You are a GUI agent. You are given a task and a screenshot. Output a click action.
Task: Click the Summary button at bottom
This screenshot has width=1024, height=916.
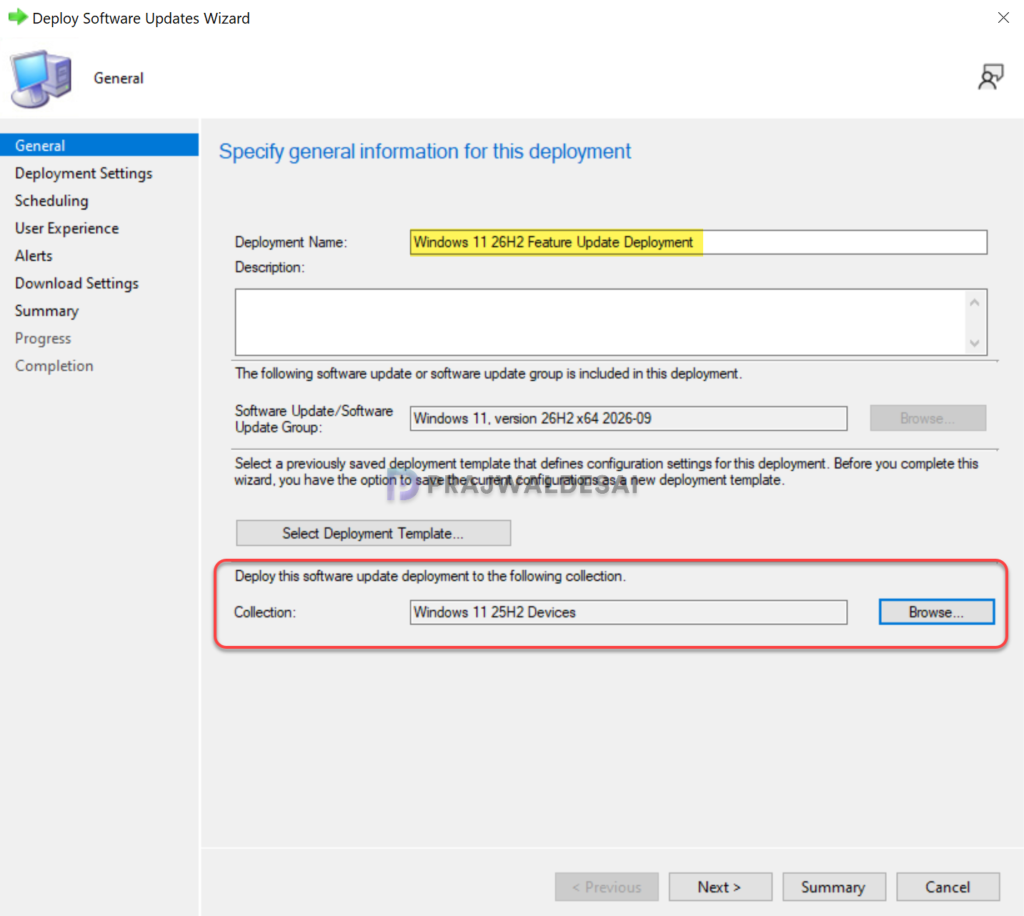pos(833,887)
